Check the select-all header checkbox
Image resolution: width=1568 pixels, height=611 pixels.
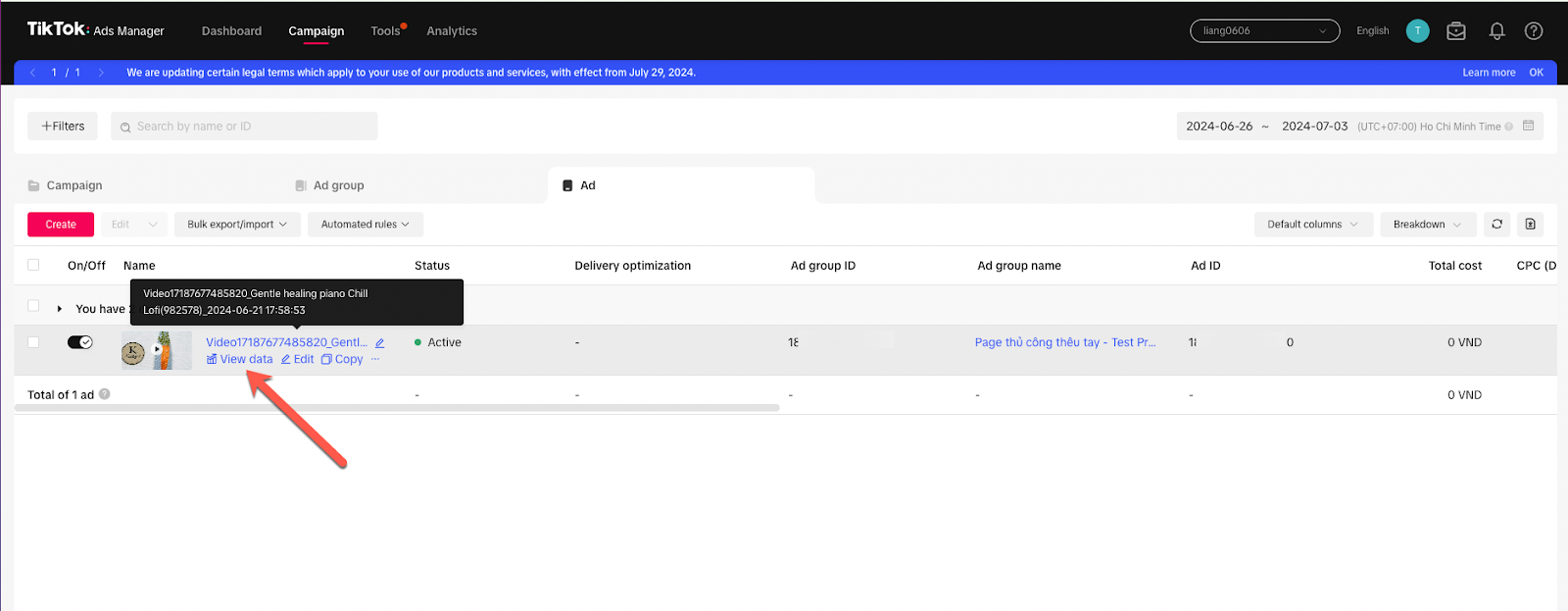click(x=33, y=265)
